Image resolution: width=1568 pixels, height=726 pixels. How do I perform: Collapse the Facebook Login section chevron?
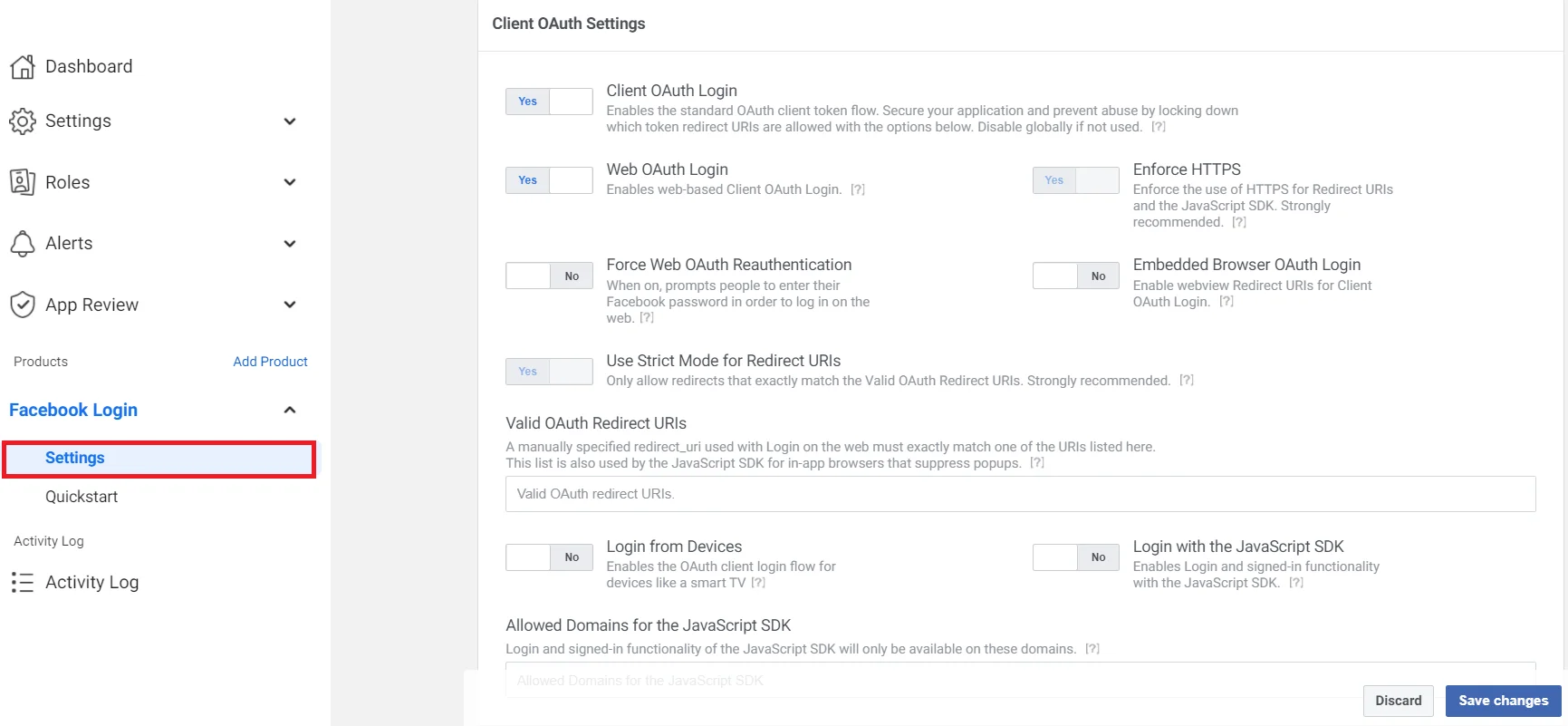click(290, 410)
